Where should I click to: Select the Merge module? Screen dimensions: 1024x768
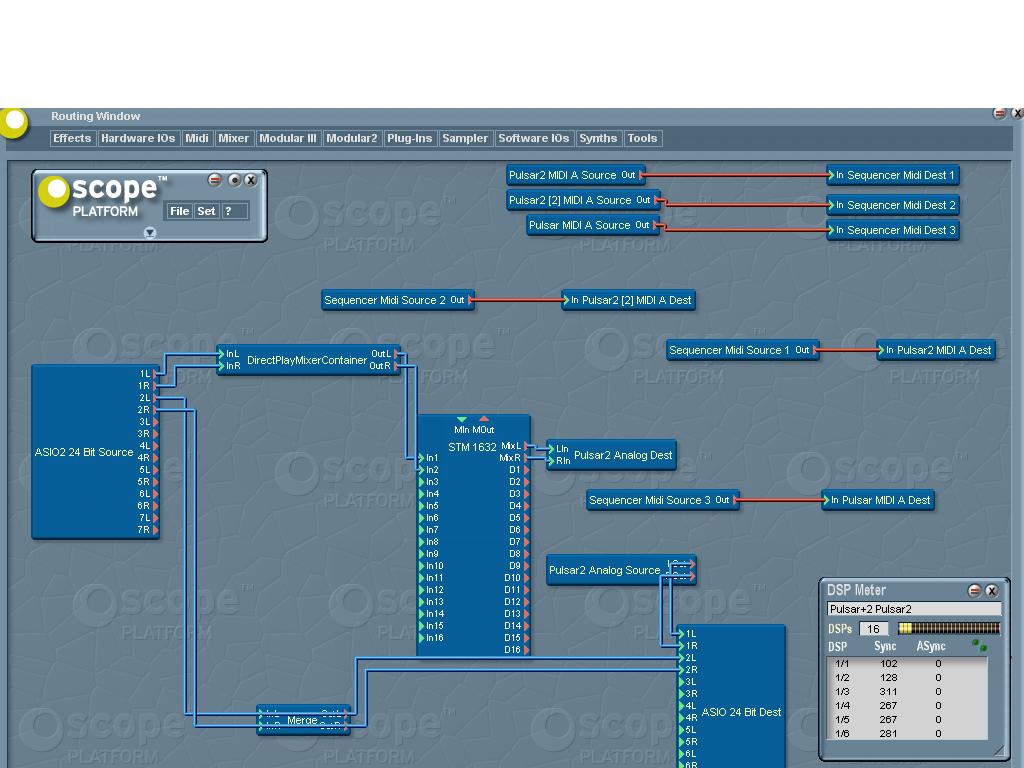304,720
